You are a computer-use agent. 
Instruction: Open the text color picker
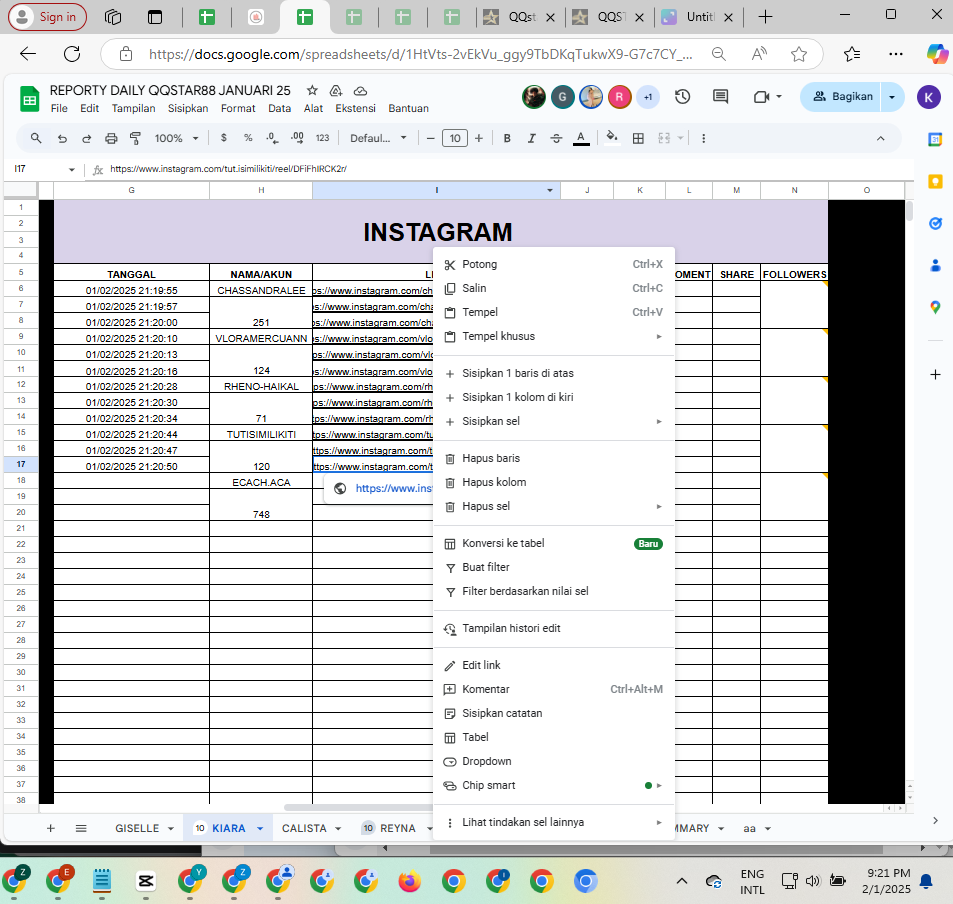point(581,139)
